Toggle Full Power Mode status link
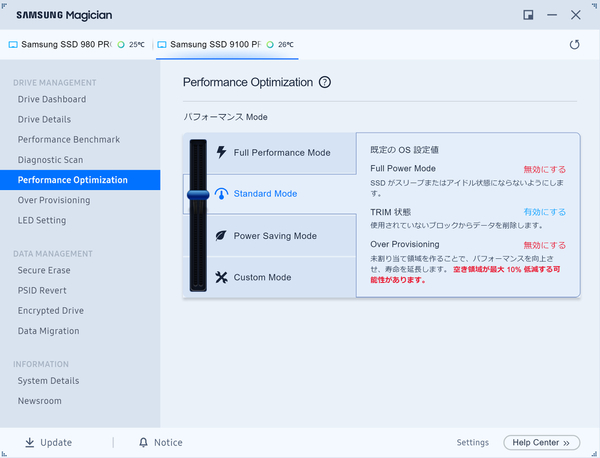Image resolution: width=600 pixels, height=458 pixels. [x=545, y=170]
